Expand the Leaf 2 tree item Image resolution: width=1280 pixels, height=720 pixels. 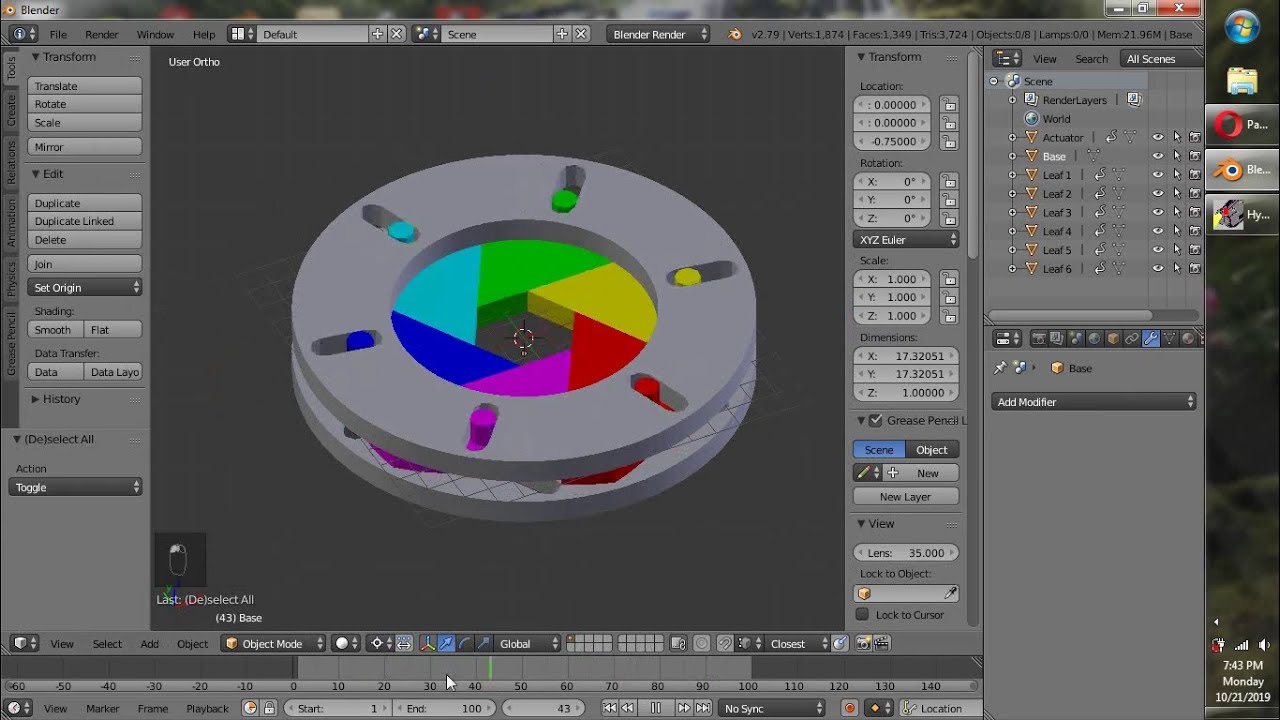click(x=1012, y=194)
